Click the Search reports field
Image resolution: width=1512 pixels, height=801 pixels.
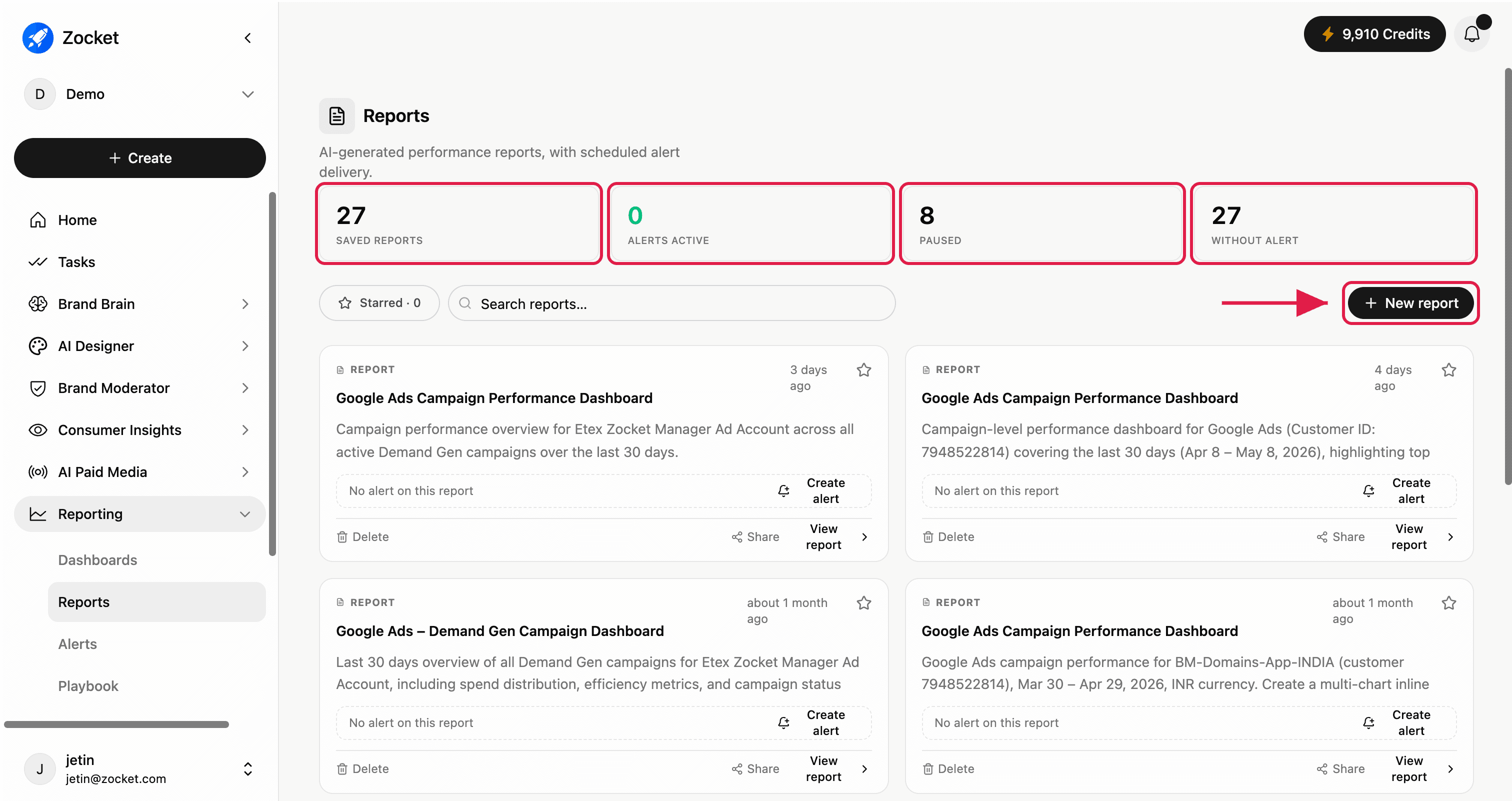point(671,303)
